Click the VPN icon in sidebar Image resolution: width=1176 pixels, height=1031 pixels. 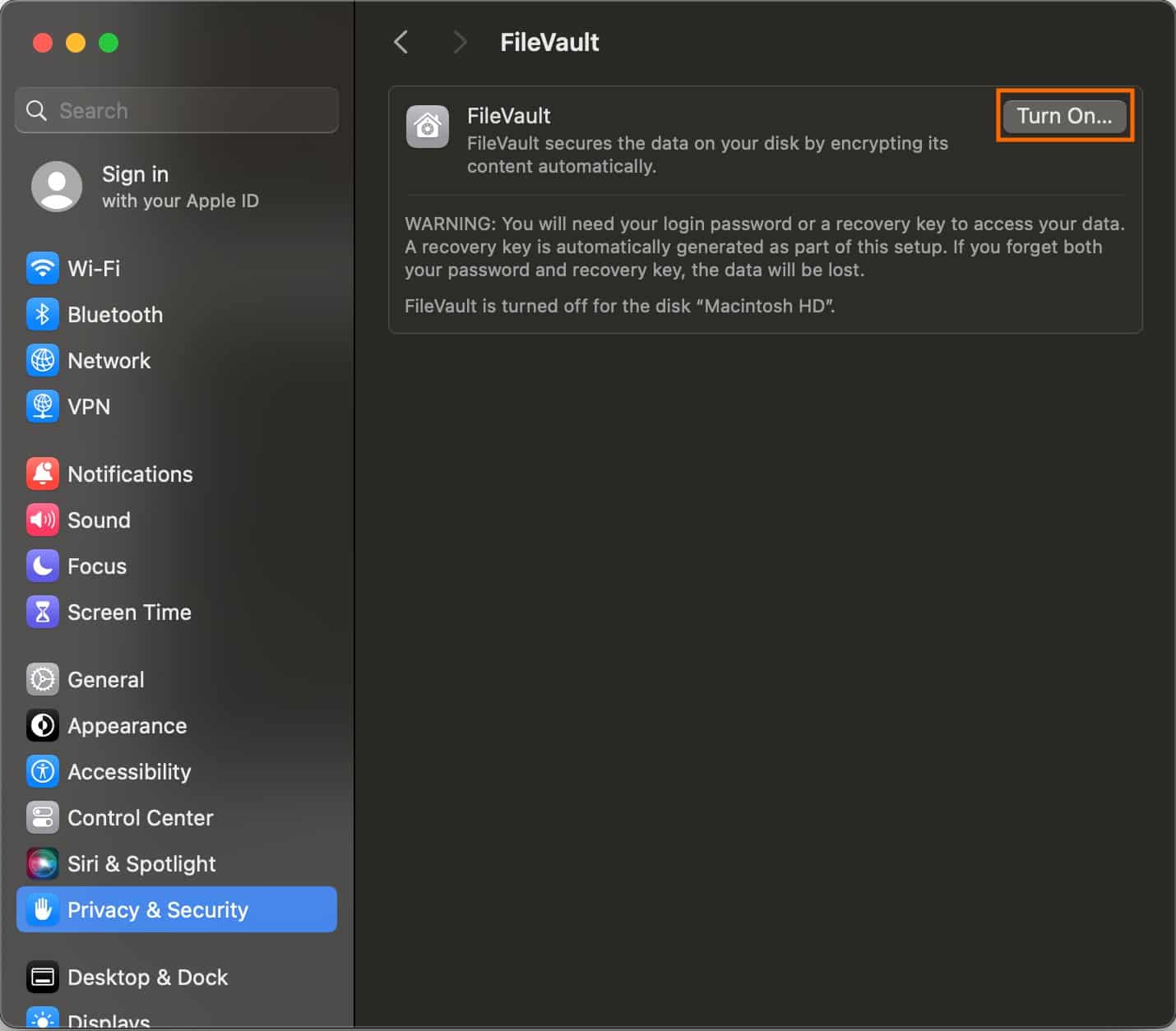pyautogui.click(x=43, y=407)
